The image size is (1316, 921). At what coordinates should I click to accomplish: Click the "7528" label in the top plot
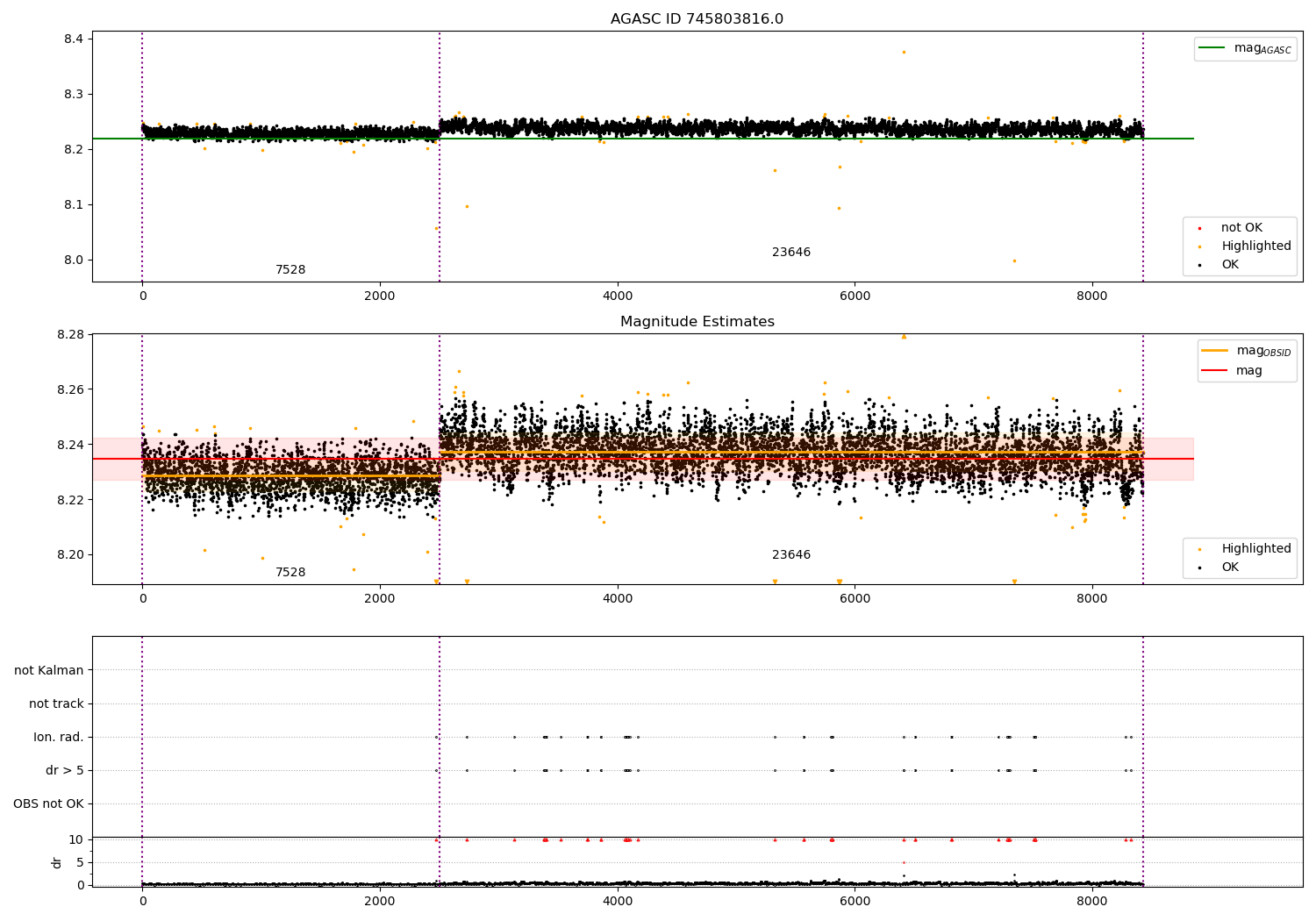[290, 270]
